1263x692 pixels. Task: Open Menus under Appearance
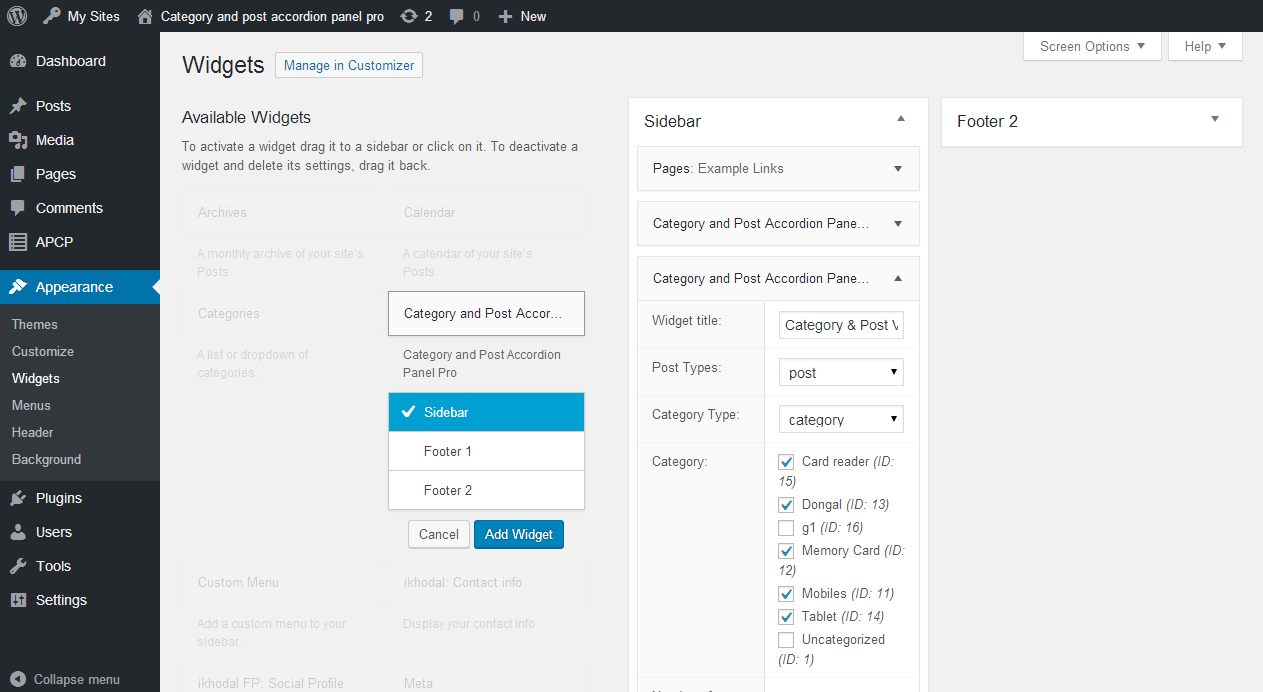pyautogui.click(x=31, y=405)
